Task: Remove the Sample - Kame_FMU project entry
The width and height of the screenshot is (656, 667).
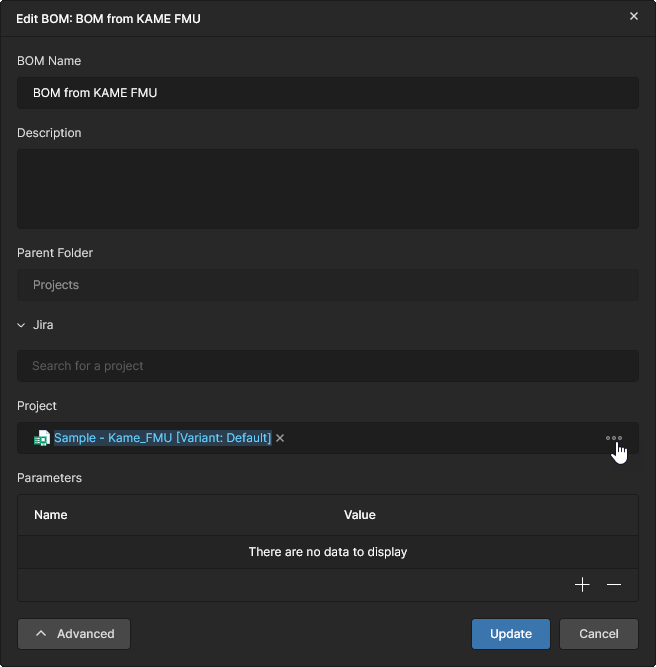Action: pyautogui.click(x=280, y=438)
